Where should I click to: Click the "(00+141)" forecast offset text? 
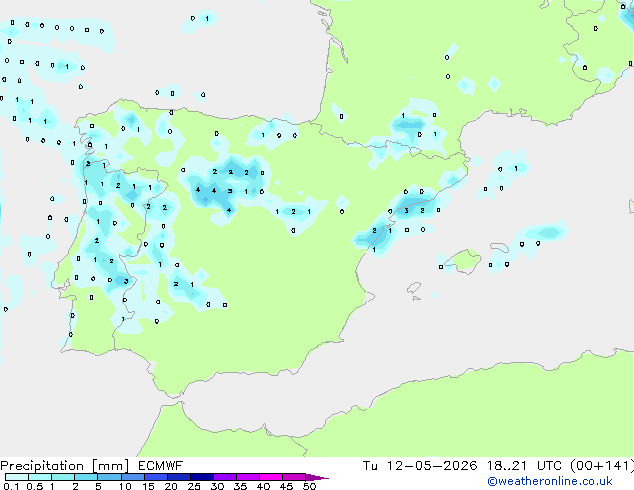[x=602, y=466]
